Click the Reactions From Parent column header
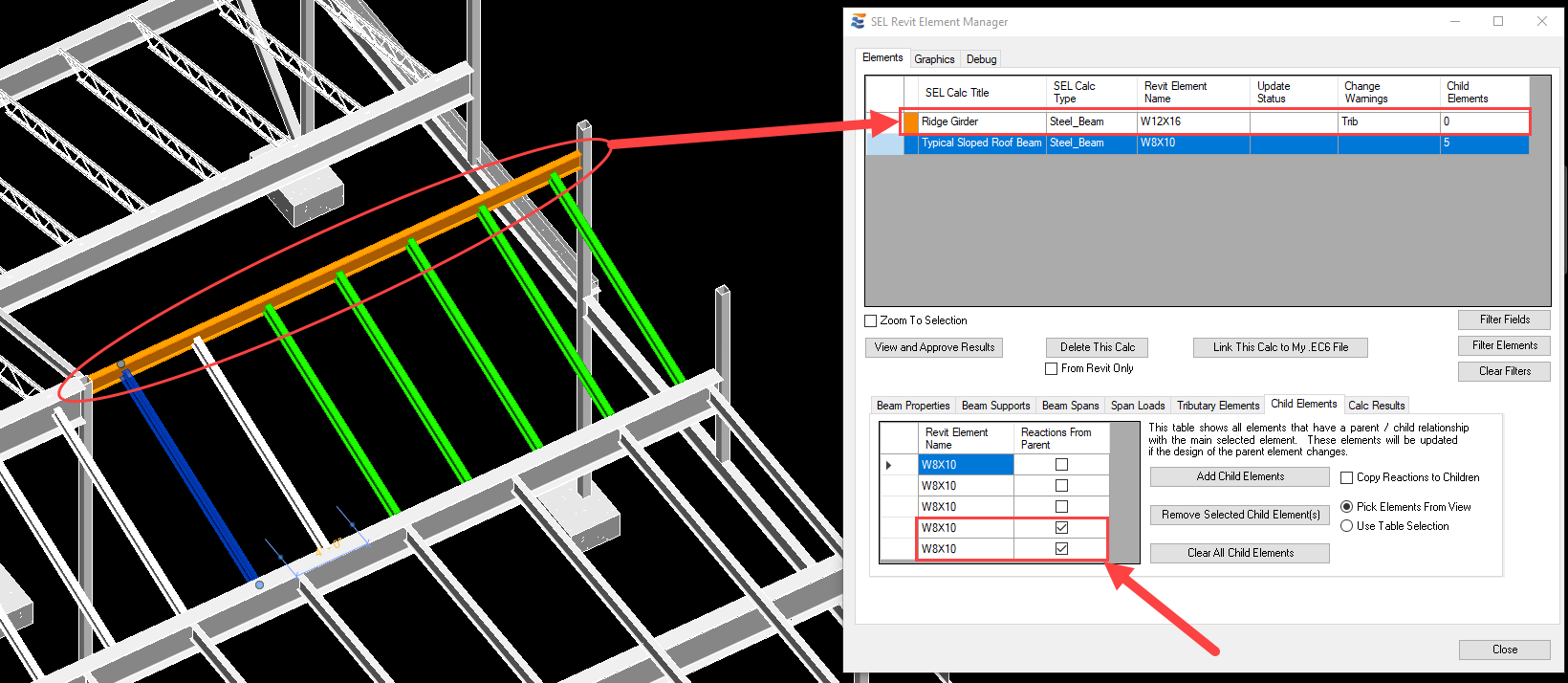This screenshot has width=1568, height=683. tap(1061, 439)
